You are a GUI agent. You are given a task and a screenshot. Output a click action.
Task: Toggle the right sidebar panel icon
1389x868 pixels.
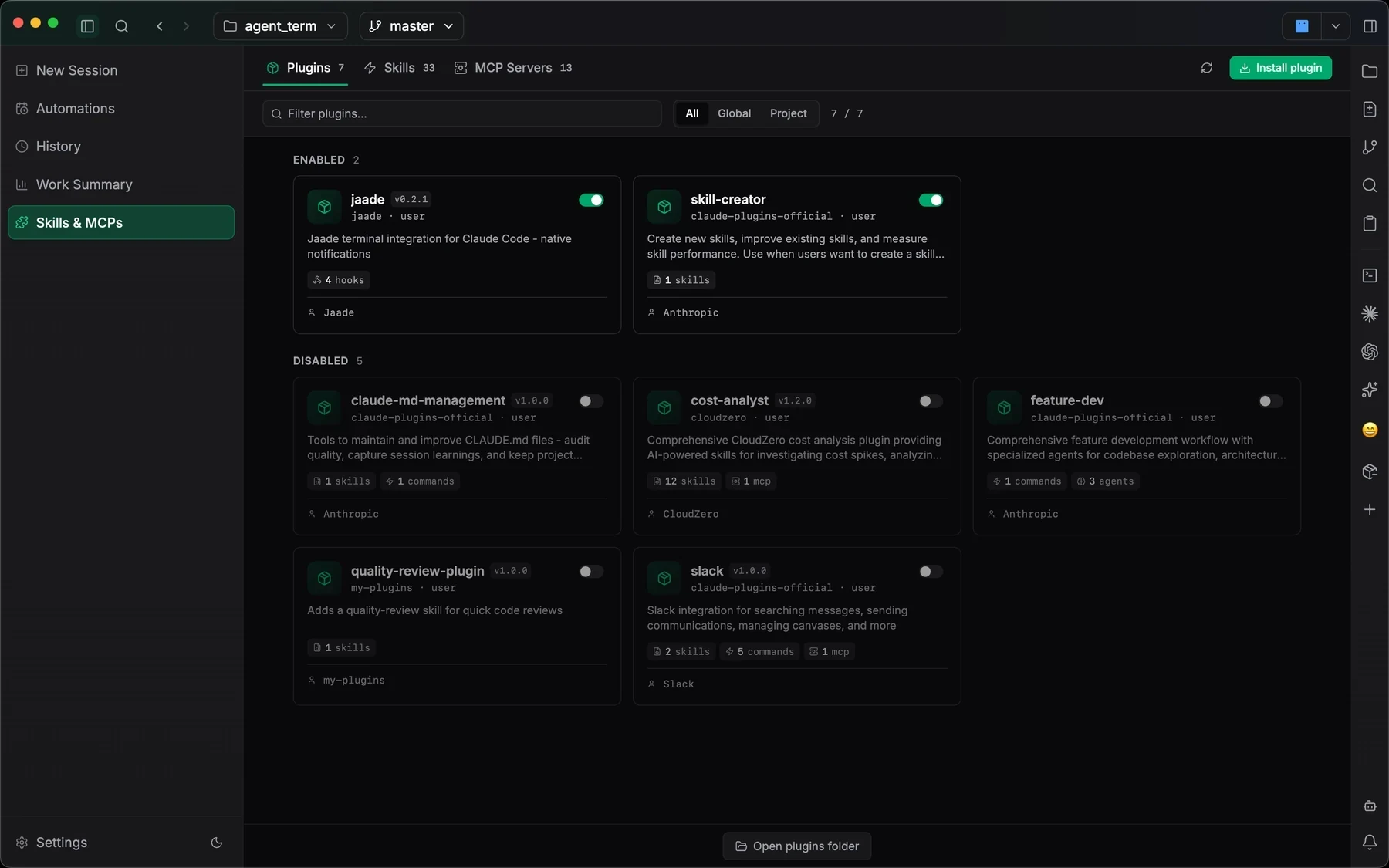[x=1370, y=26]
